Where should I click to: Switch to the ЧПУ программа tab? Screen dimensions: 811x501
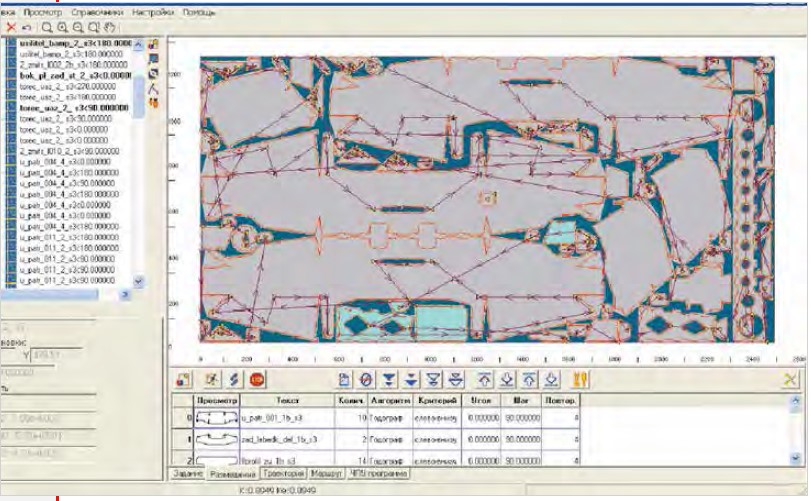pos(380,472)
